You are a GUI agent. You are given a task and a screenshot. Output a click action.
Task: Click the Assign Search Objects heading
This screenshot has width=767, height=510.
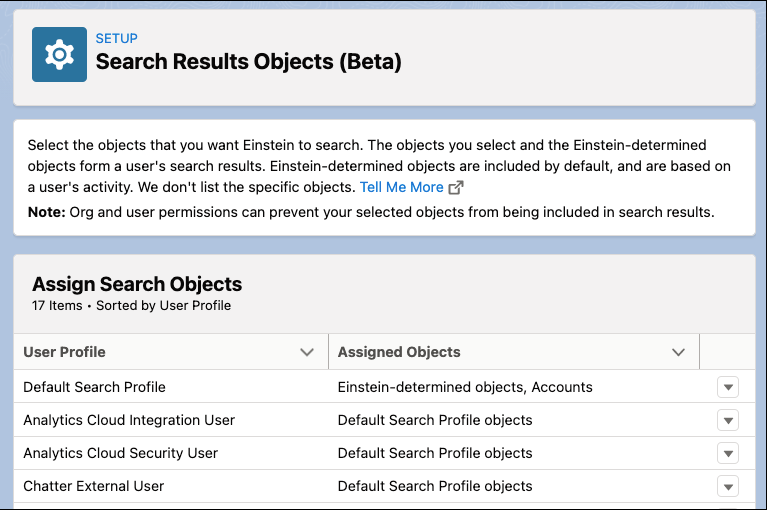click(137, 284)
